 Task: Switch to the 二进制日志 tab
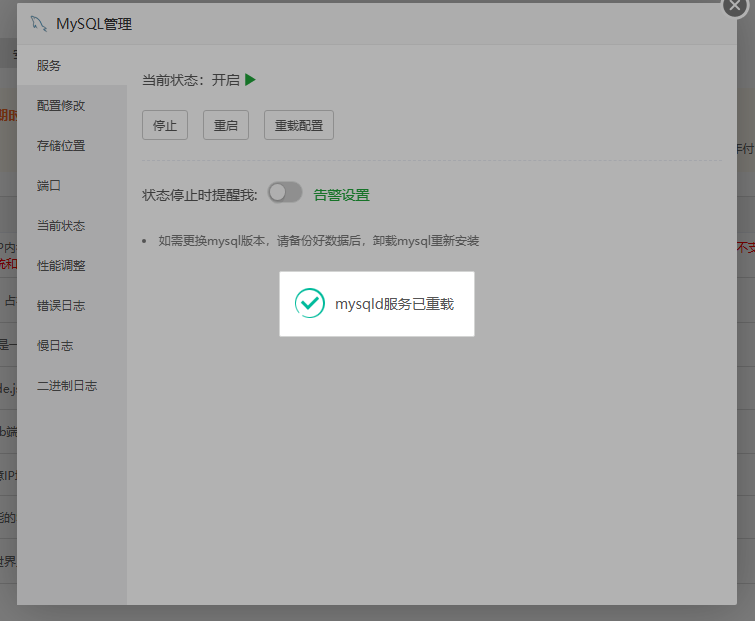point(72,385)
